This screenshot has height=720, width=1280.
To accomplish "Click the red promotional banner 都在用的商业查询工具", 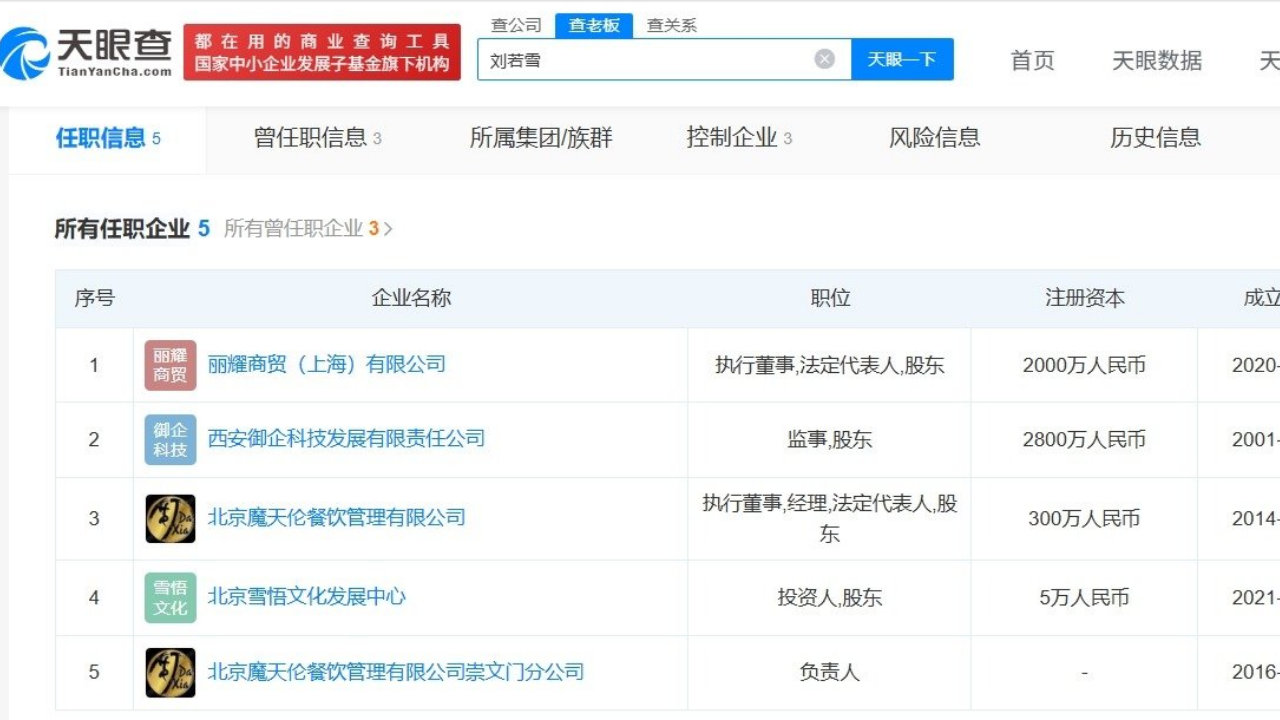I will pyautogui.click(x=322, y=53).
